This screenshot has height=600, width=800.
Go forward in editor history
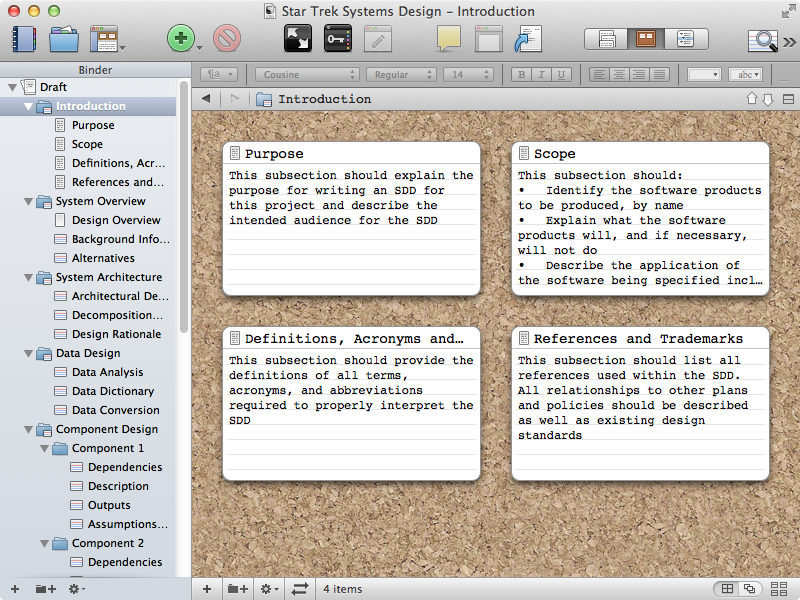coord(234,98)
